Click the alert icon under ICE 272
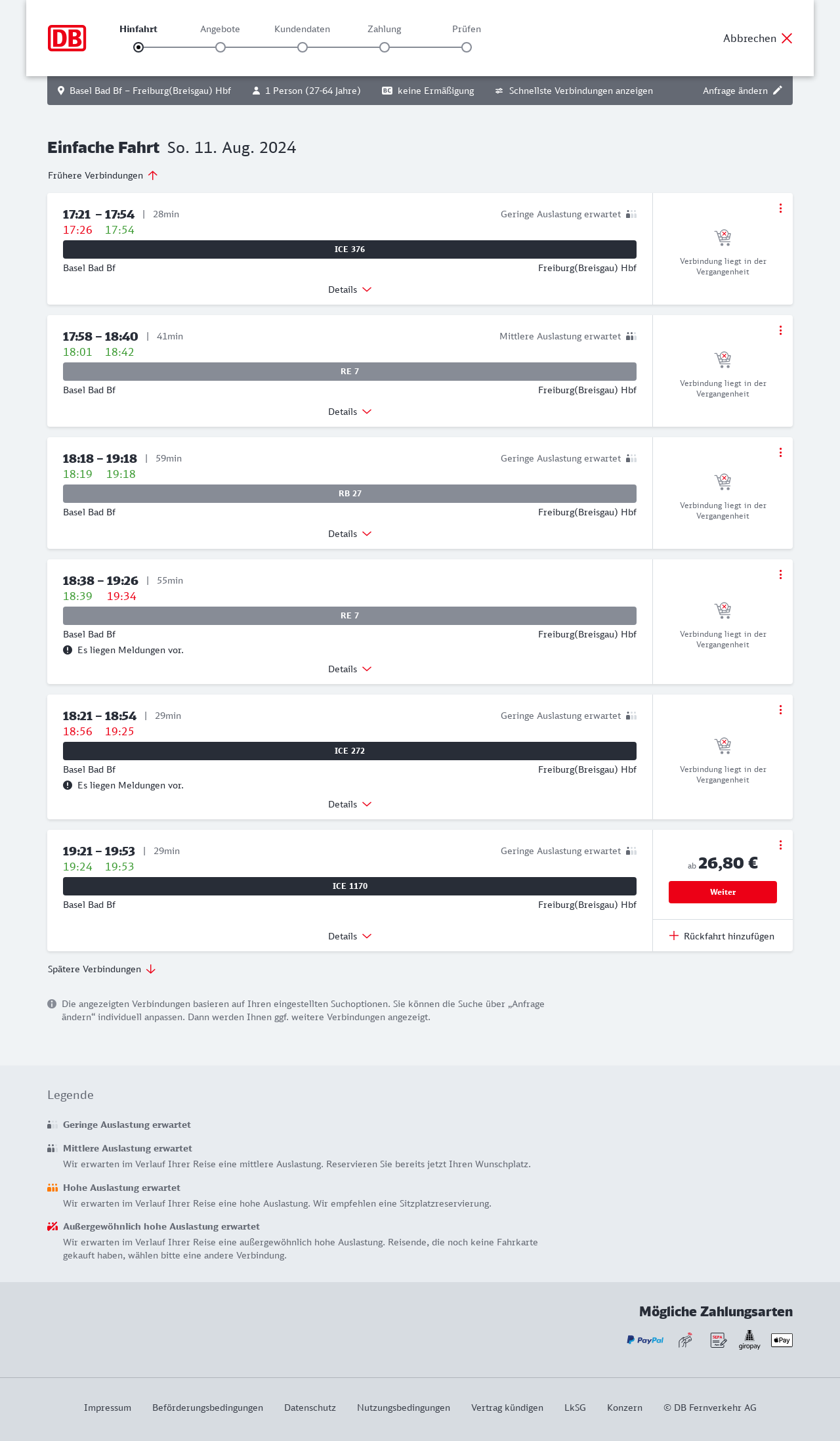The image size is (840, 1441). [68, 785]
